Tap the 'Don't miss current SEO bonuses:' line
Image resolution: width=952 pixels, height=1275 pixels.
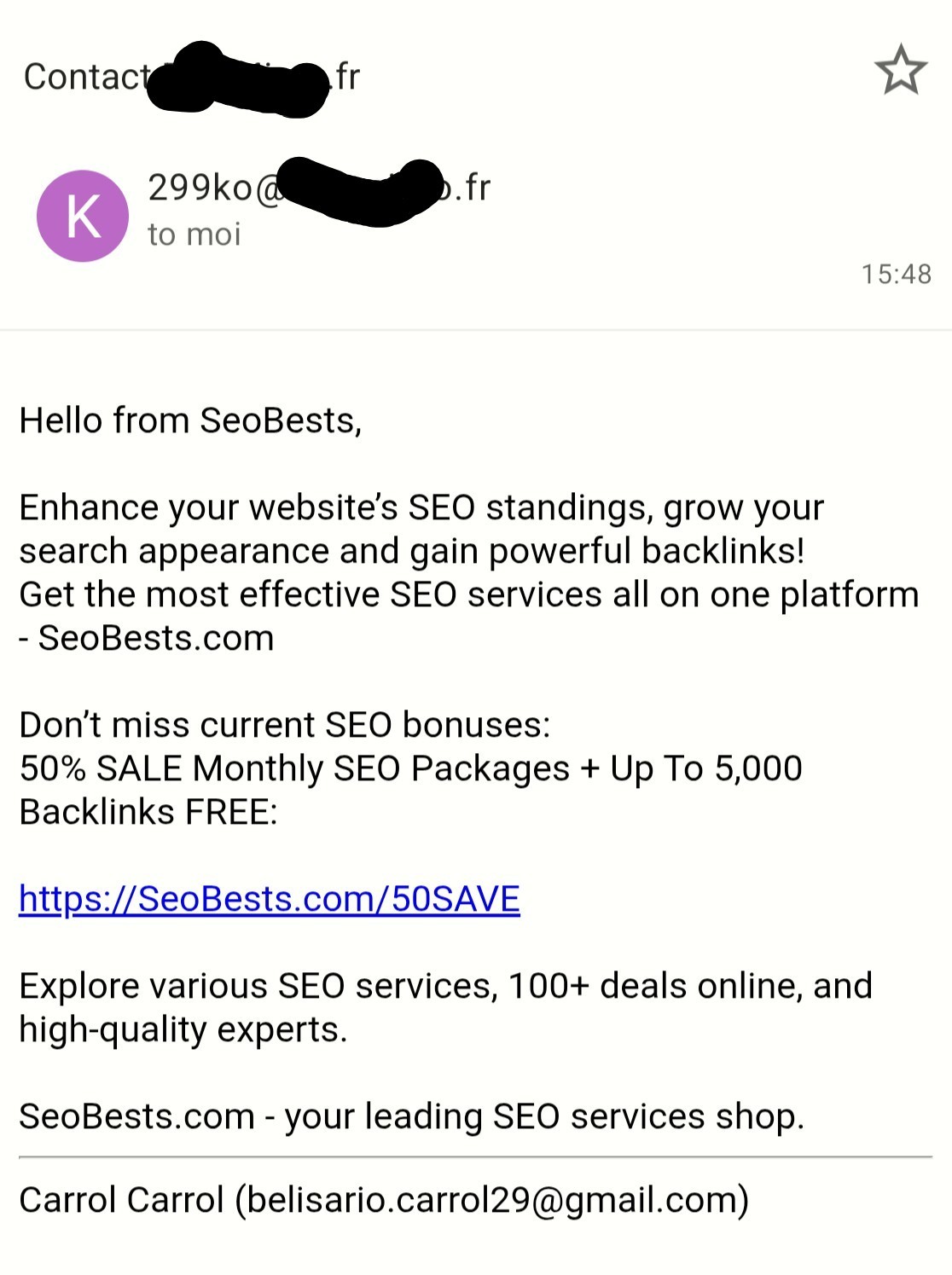285,725
